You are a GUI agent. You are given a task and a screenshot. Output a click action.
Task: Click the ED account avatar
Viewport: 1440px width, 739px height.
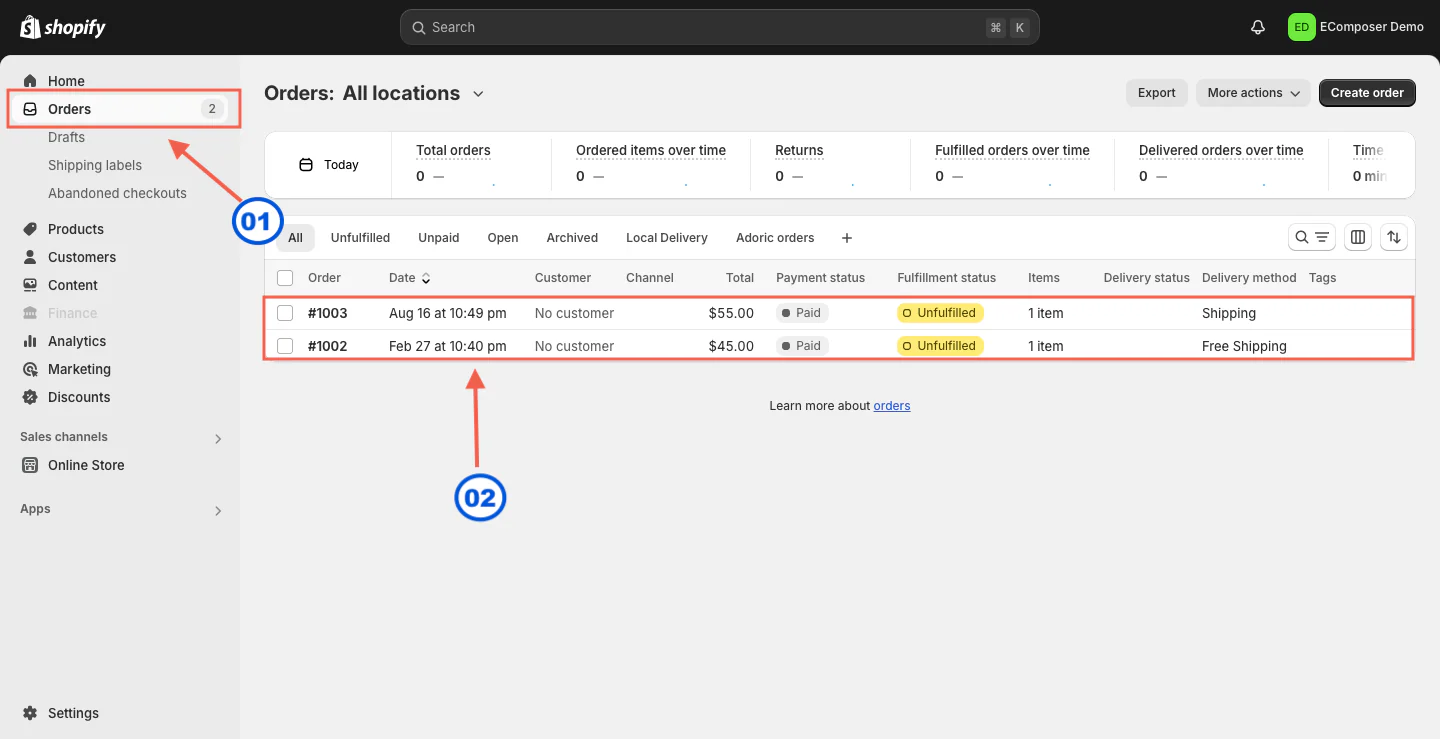pos(1301,27)
